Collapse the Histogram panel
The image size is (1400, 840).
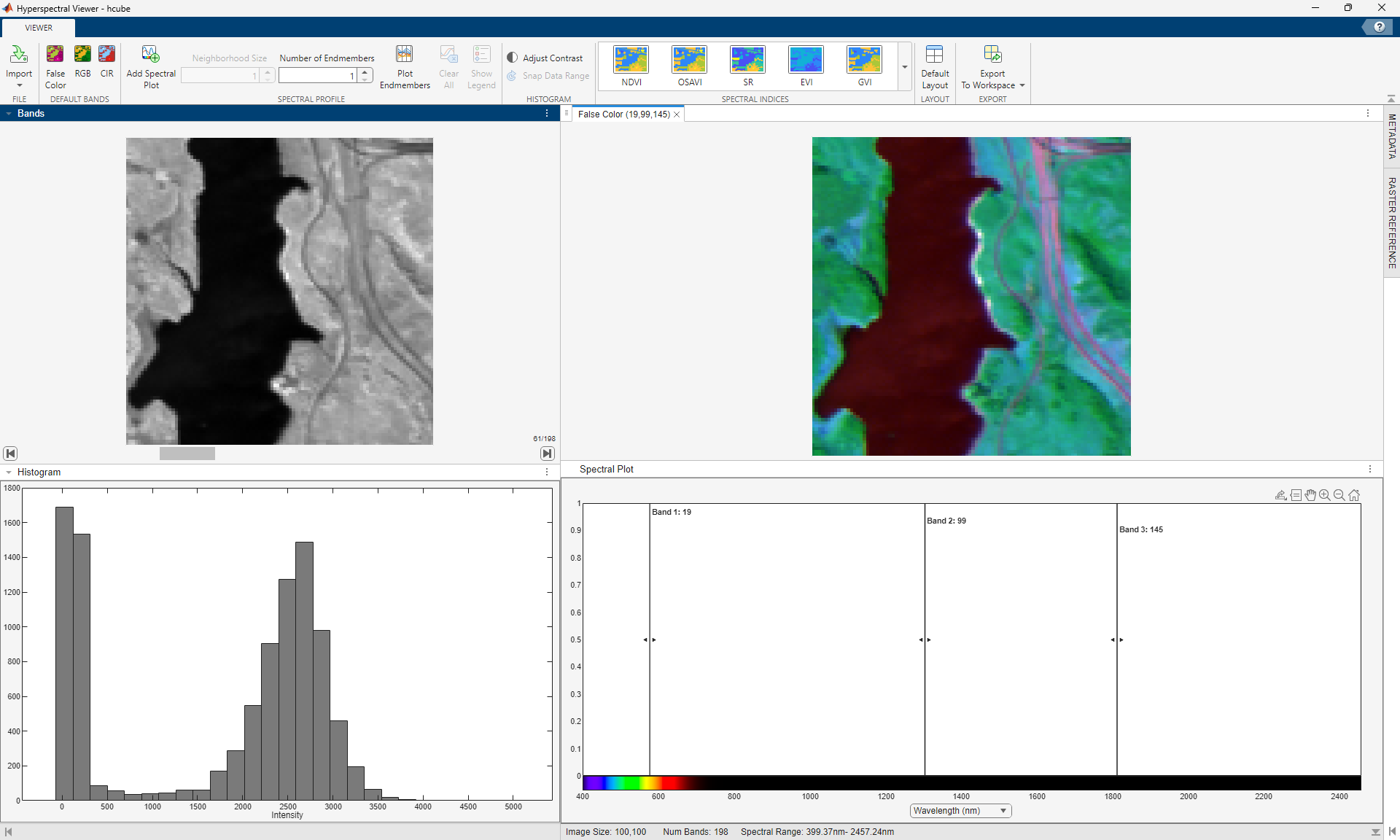[x=8, y=472]
